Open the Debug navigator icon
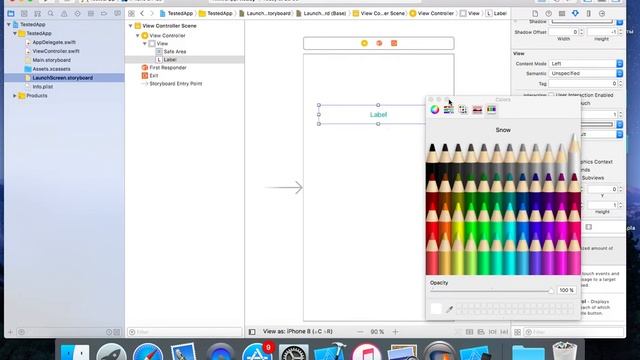The width and height of the screenshot is (640, 360). (x=91, y=13)
